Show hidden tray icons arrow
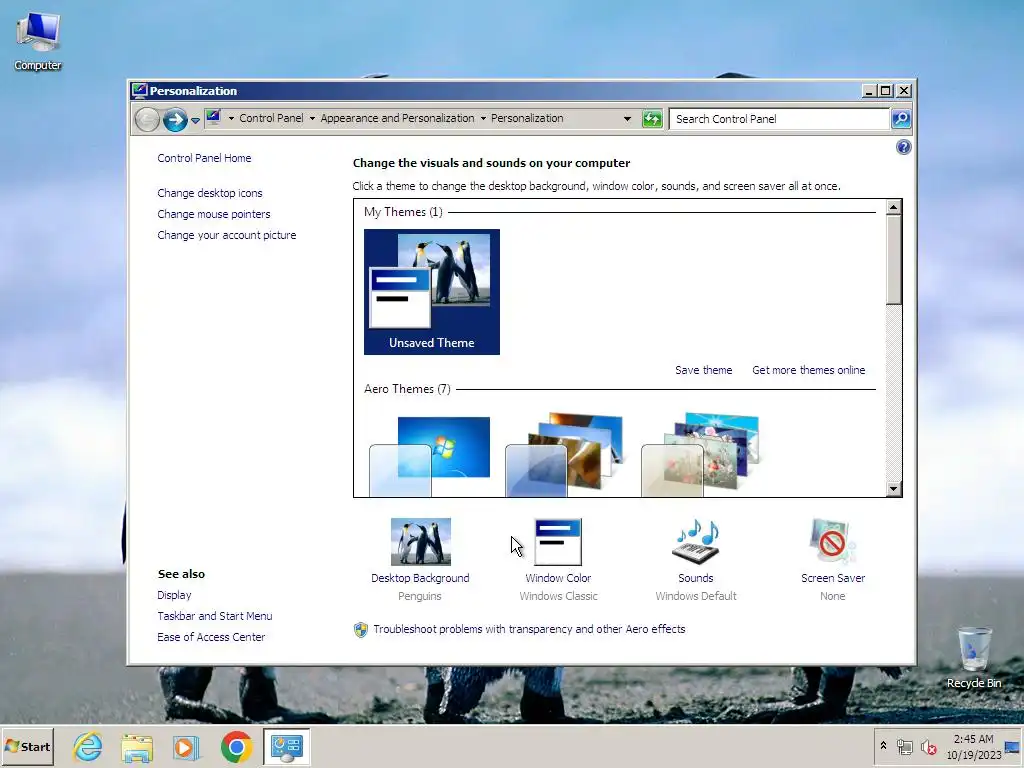Viewport: 1024px width, 768px height. pos(884,745)
